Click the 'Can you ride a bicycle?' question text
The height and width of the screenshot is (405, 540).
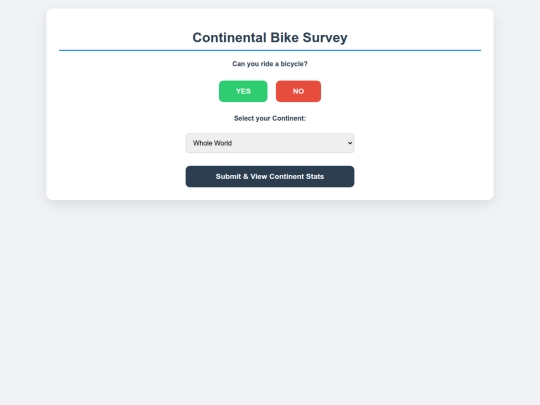tap(270, 64)
